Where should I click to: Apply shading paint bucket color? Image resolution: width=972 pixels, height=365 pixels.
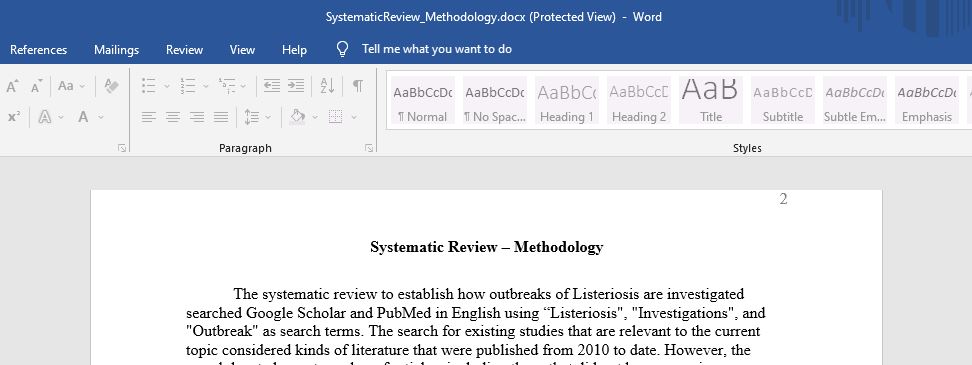[298, 117]
